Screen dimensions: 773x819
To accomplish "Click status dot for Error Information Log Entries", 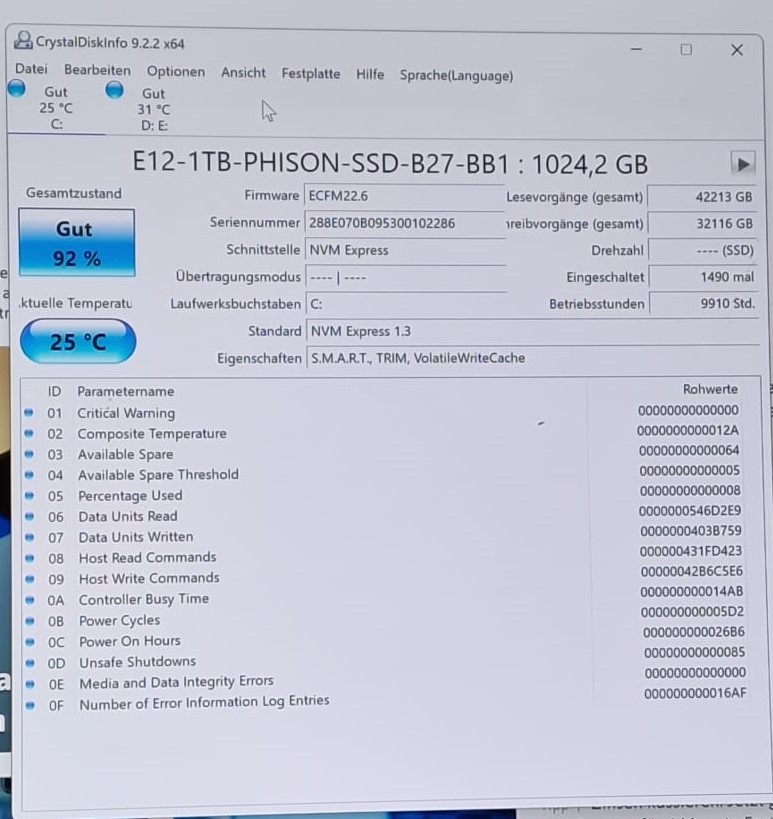I will coord(30,705).
